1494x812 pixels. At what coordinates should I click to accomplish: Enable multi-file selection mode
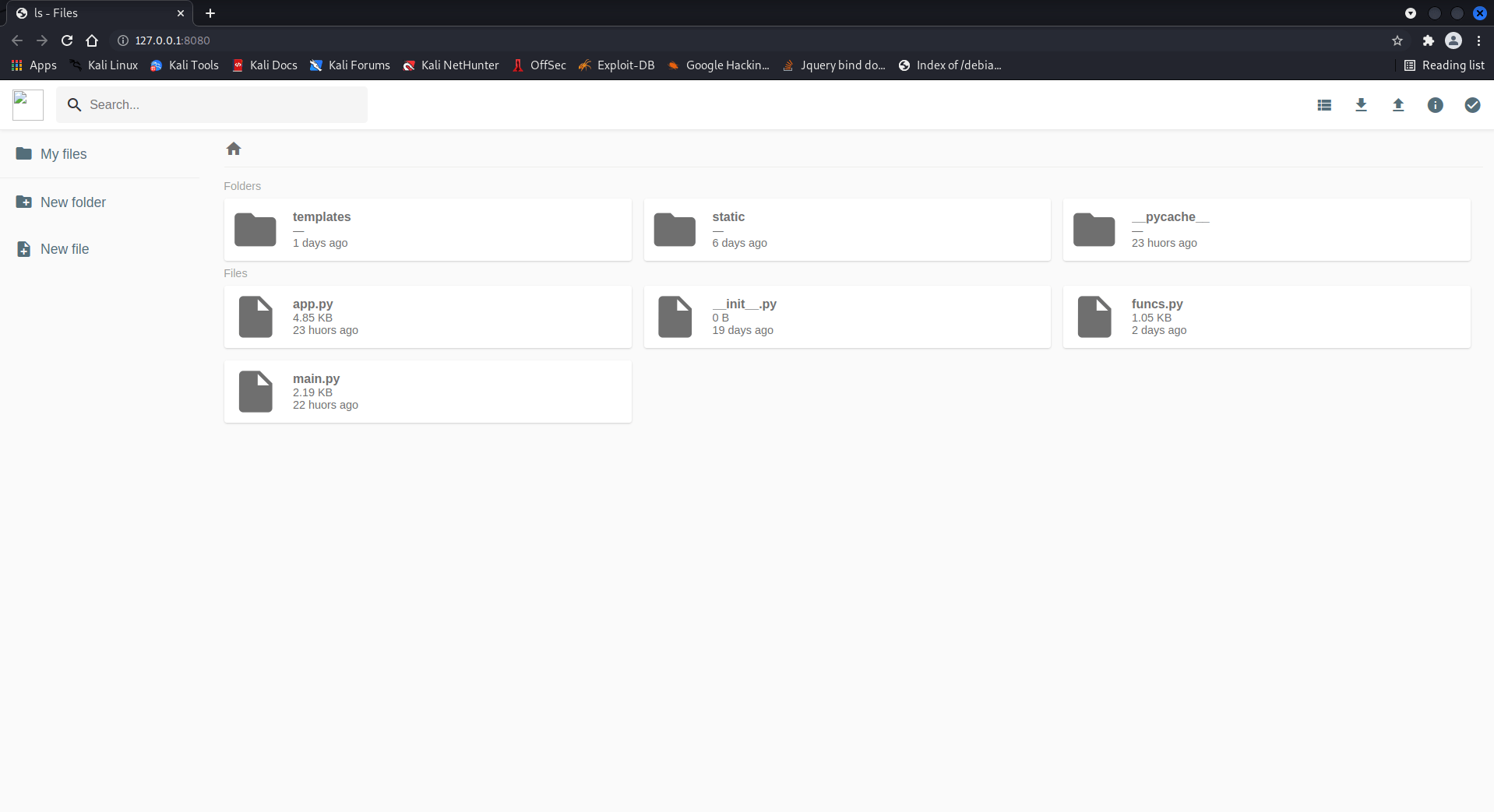click(1472, 104)
